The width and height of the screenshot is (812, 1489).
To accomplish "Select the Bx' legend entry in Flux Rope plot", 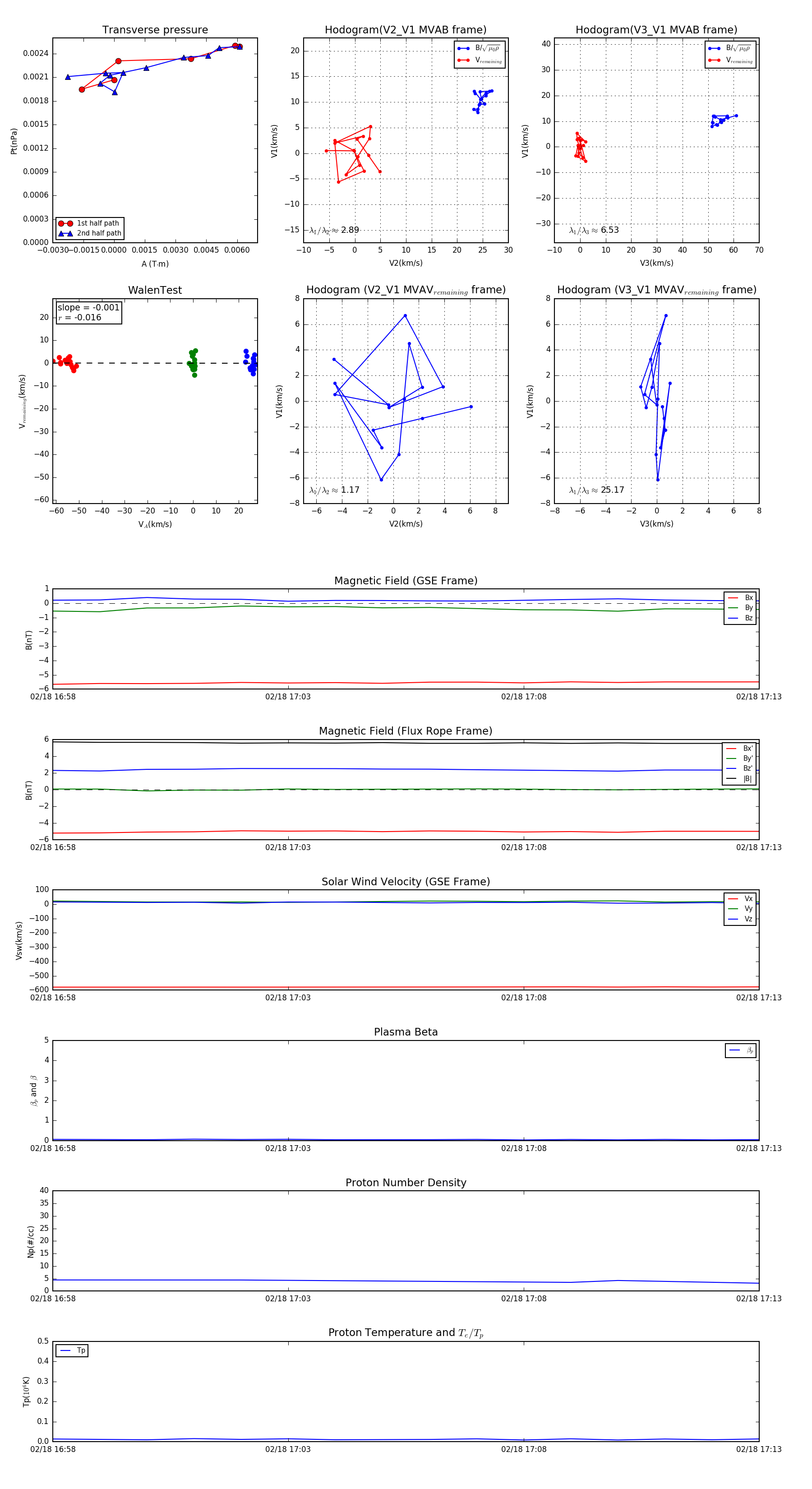I will click(x=740, y=748).
